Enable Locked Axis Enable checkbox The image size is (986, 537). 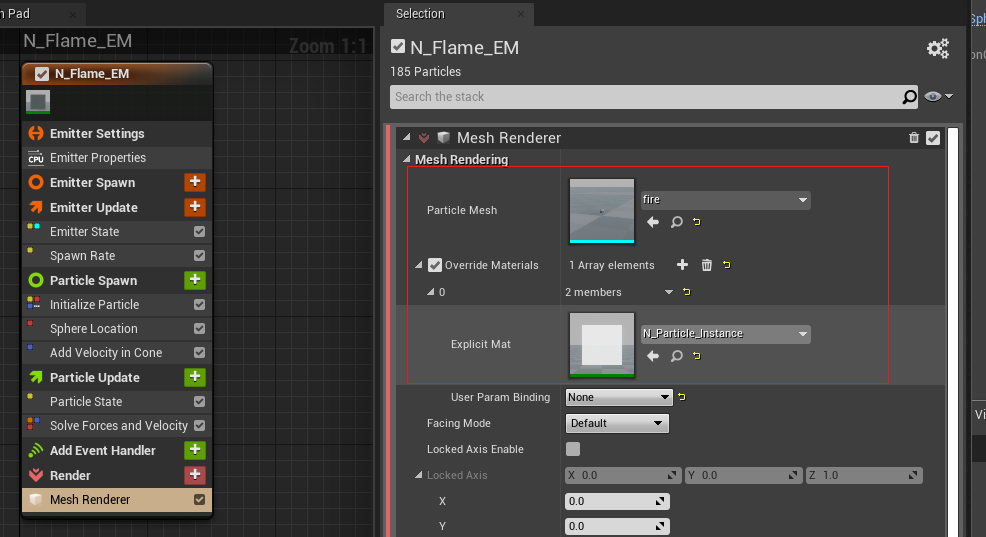point(573,449)
